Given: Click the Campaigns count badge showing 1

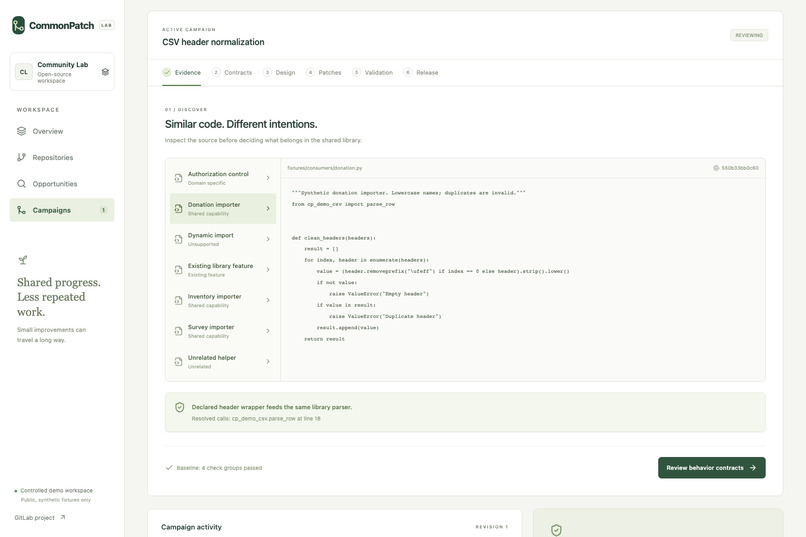Looking at the screenshot, I should click(x=103, y=210).
